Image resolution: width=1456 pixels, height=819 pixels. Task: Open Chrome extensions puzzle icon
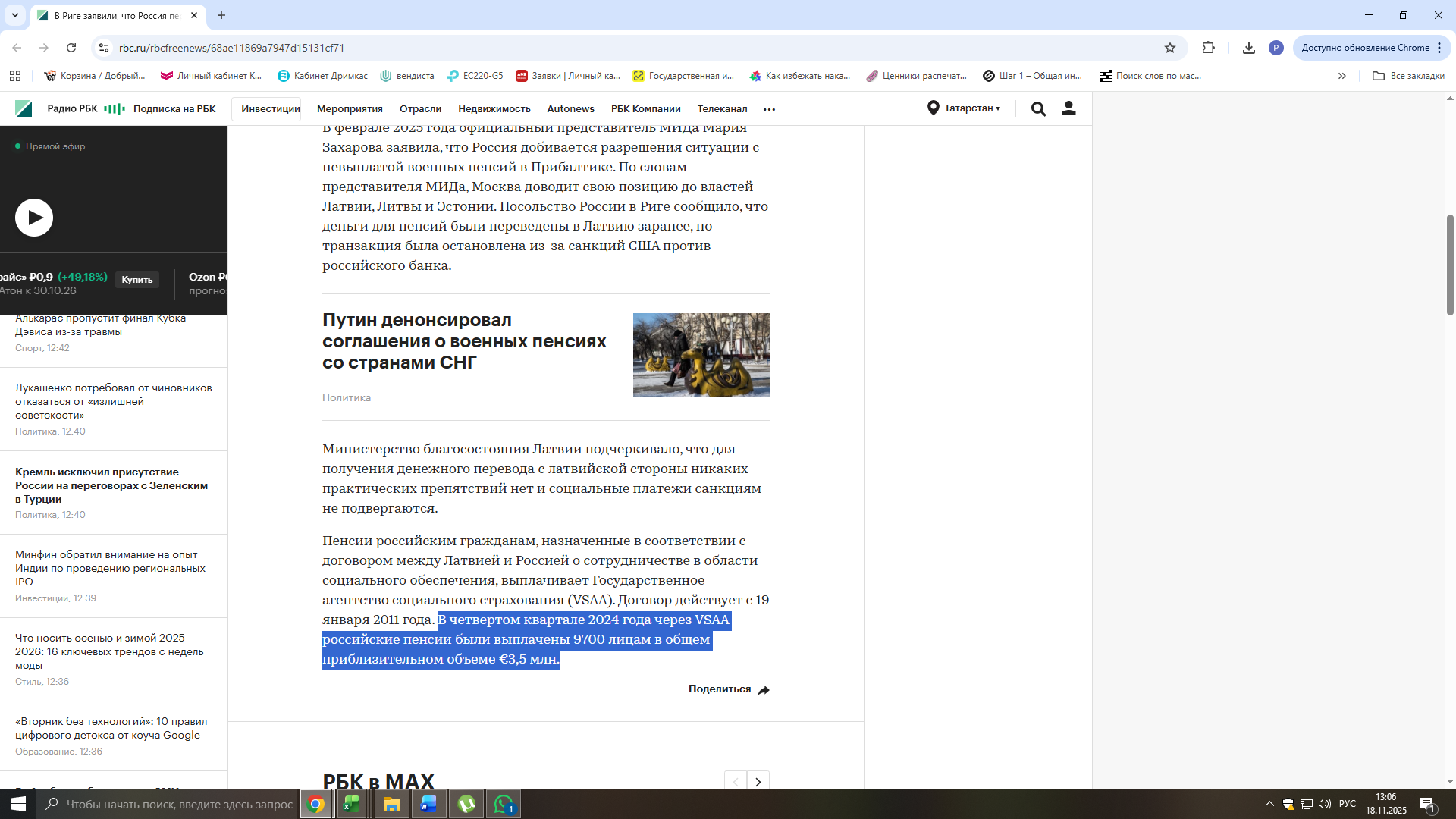(x=1209, y=48)
